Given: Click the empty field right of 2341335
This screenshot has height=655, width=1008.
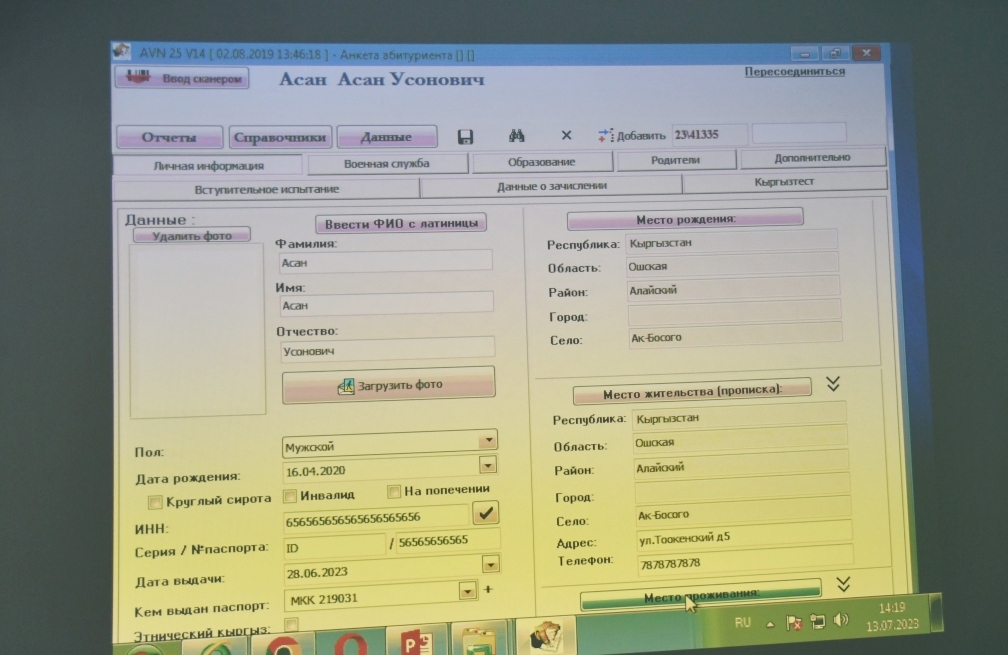Looking at the screenshot, I should 799,132.
